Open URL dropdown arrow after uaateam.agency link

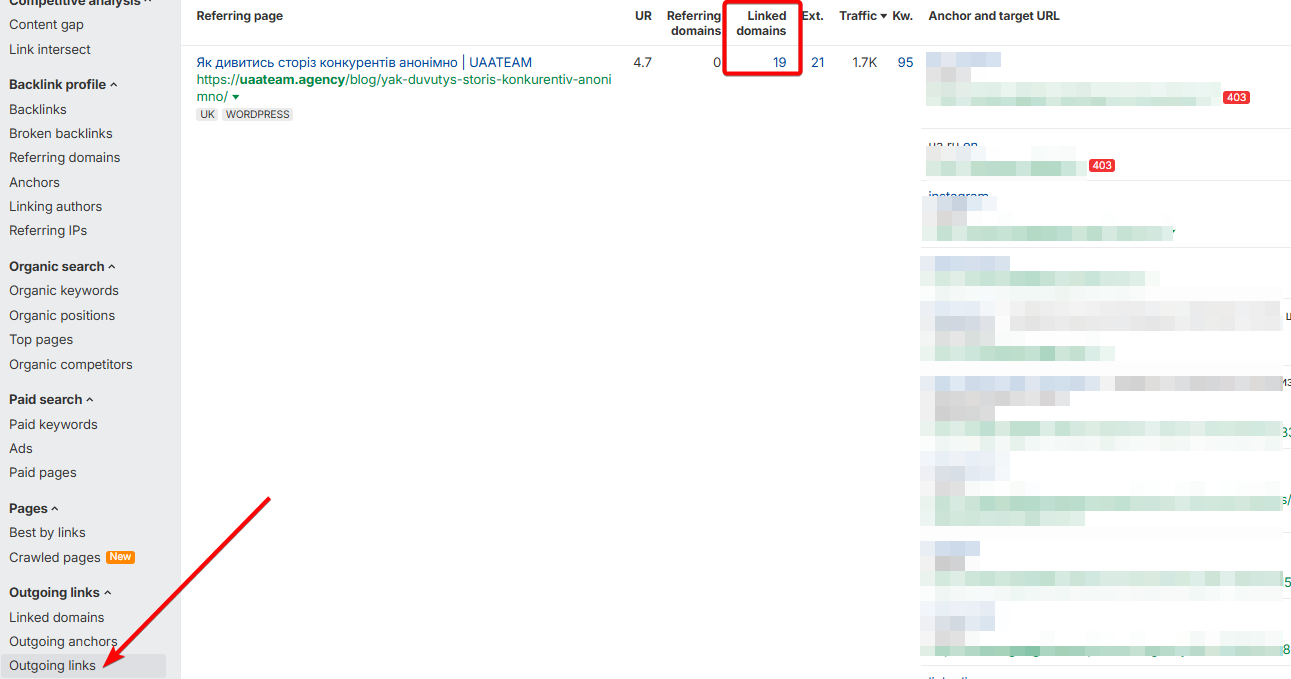point(236,97)
